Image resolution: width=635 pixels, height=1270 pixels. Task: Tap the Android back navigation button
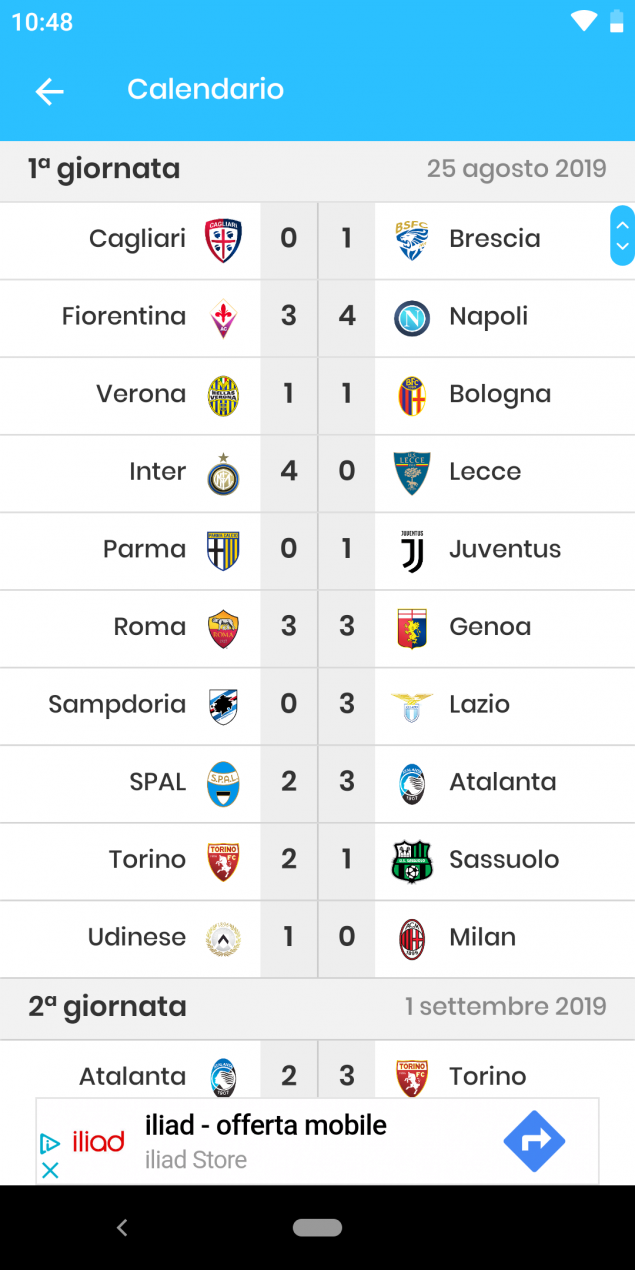click(122, 1228)
